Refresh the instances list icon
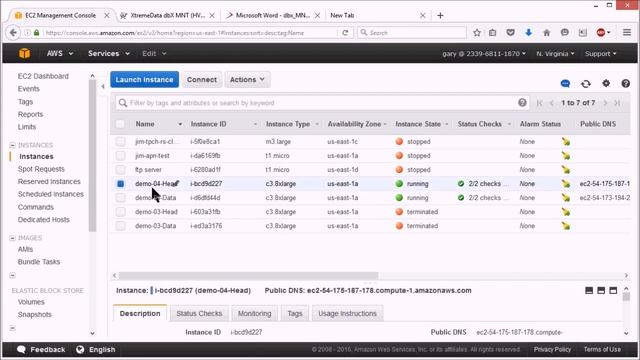Viewport: 640px width, 360px height. (x=586, y=84)
